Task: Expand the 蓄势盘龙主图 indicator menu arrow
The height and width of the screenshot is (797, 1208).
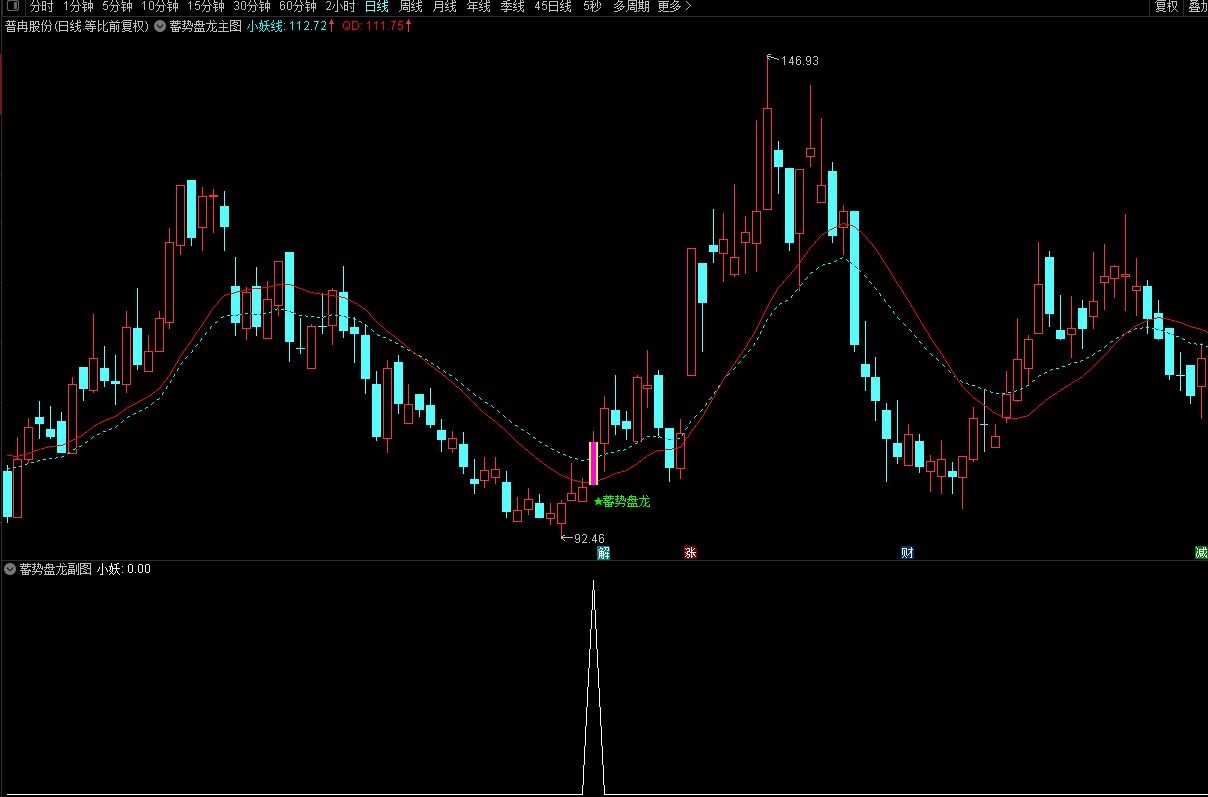Action: [159, 26]
